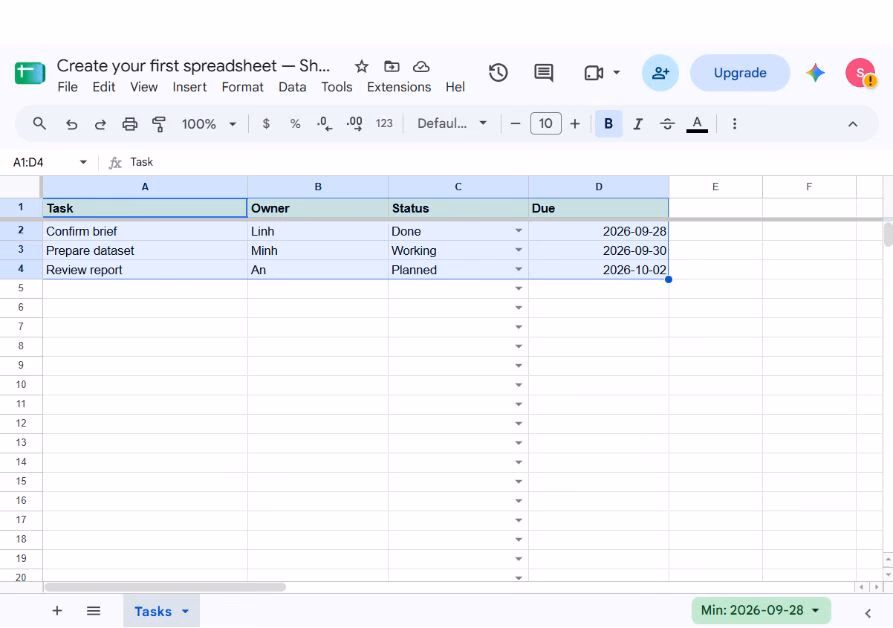Open the Default font dropdown
Image resolution: width=893 pixels, height=628 pixels.
tap(452, 124)
